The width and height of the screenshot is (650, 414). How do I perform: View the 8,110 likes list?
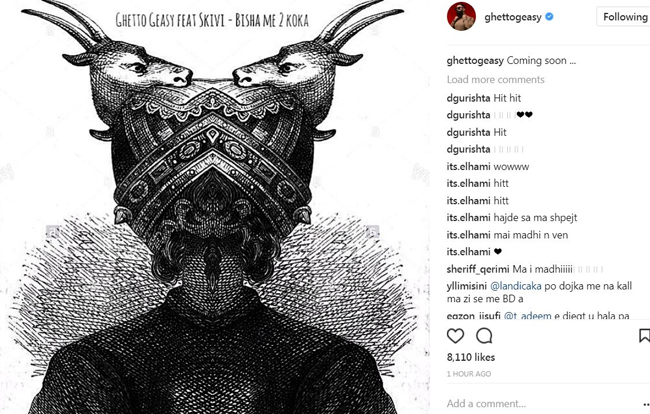pyautogui.click(x=471, y=357)
